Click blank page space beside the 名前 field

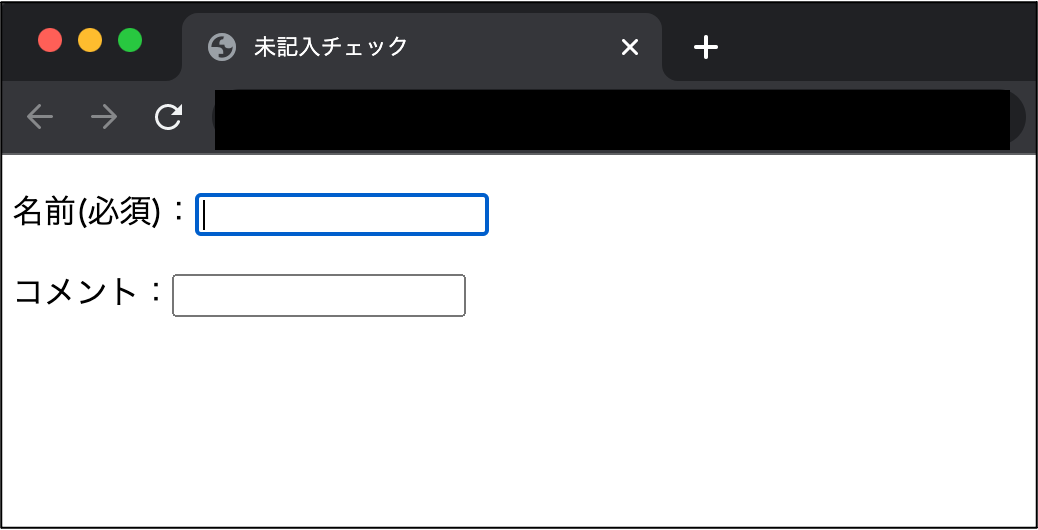click(761, 214)
